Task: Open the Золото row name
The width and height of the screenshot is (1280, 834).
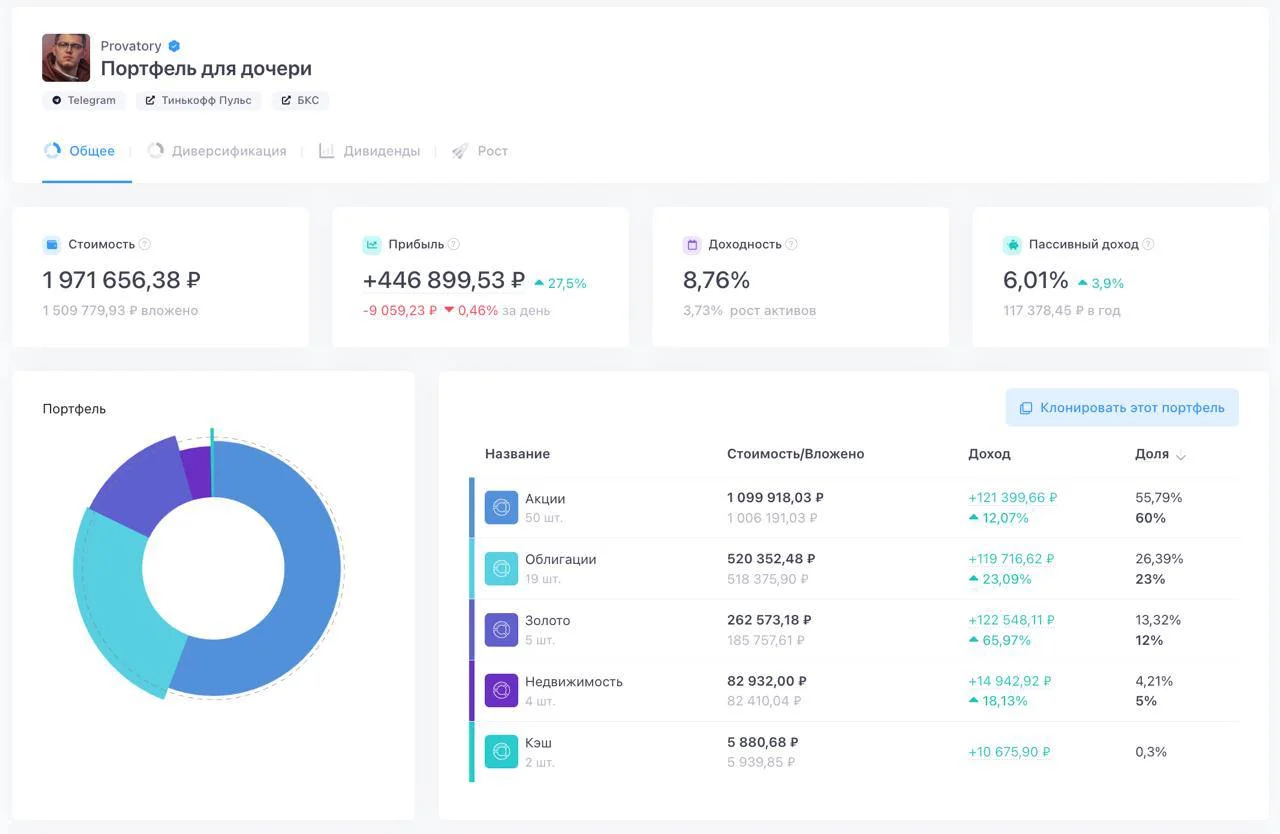Action: (547, 621)
